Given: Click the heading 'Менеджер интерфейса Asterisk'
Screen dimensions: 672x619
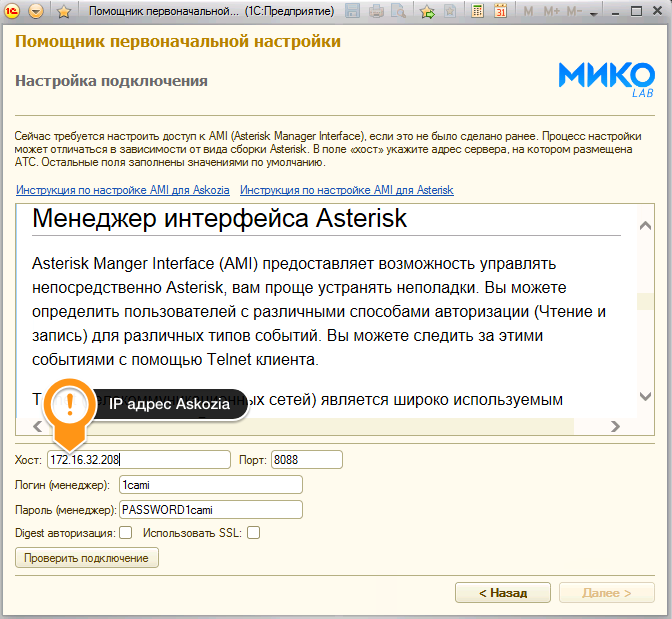Looking at the screenshot, I should 219,218.
